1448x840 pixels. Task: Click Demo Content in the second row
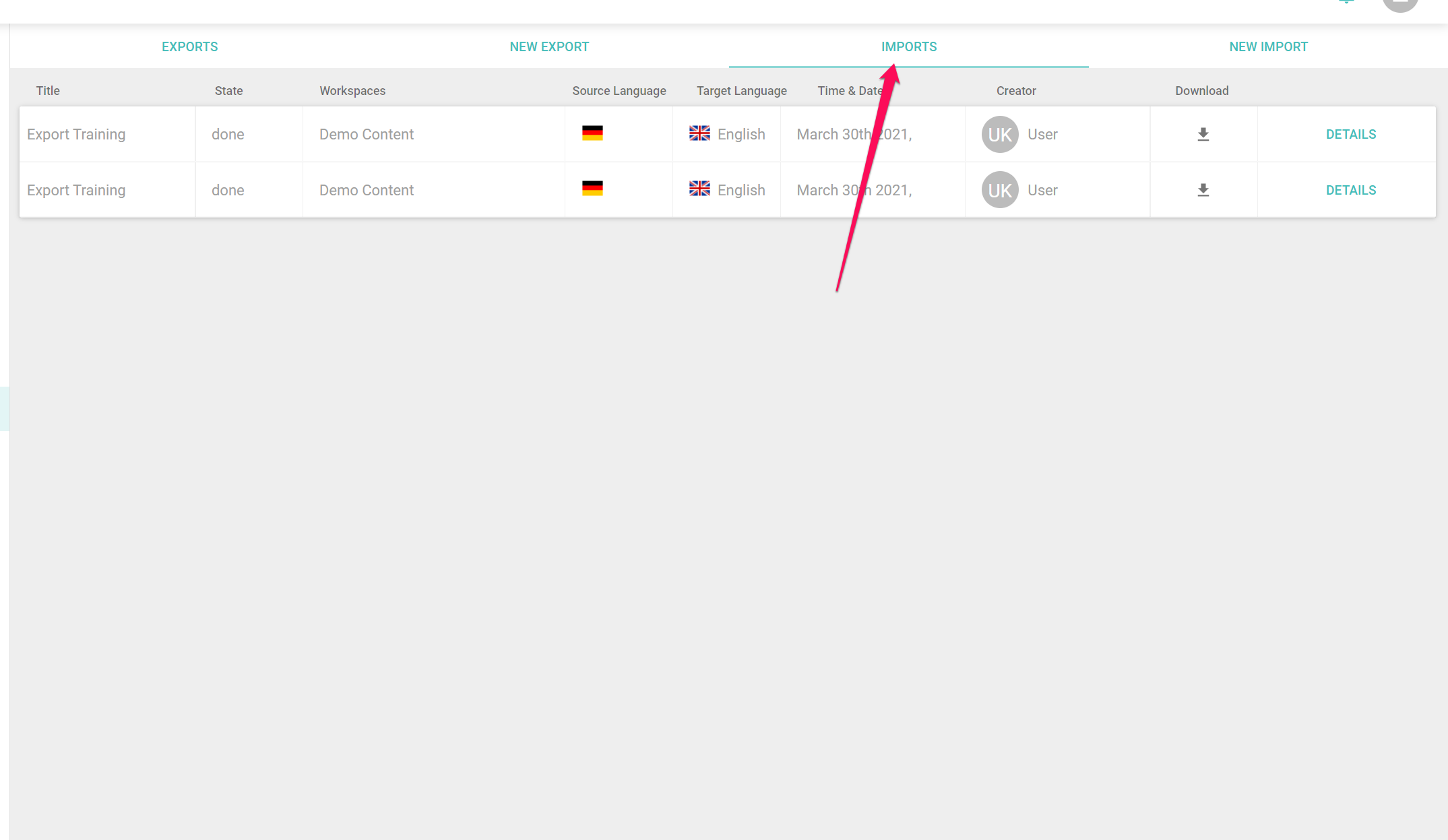366,190
